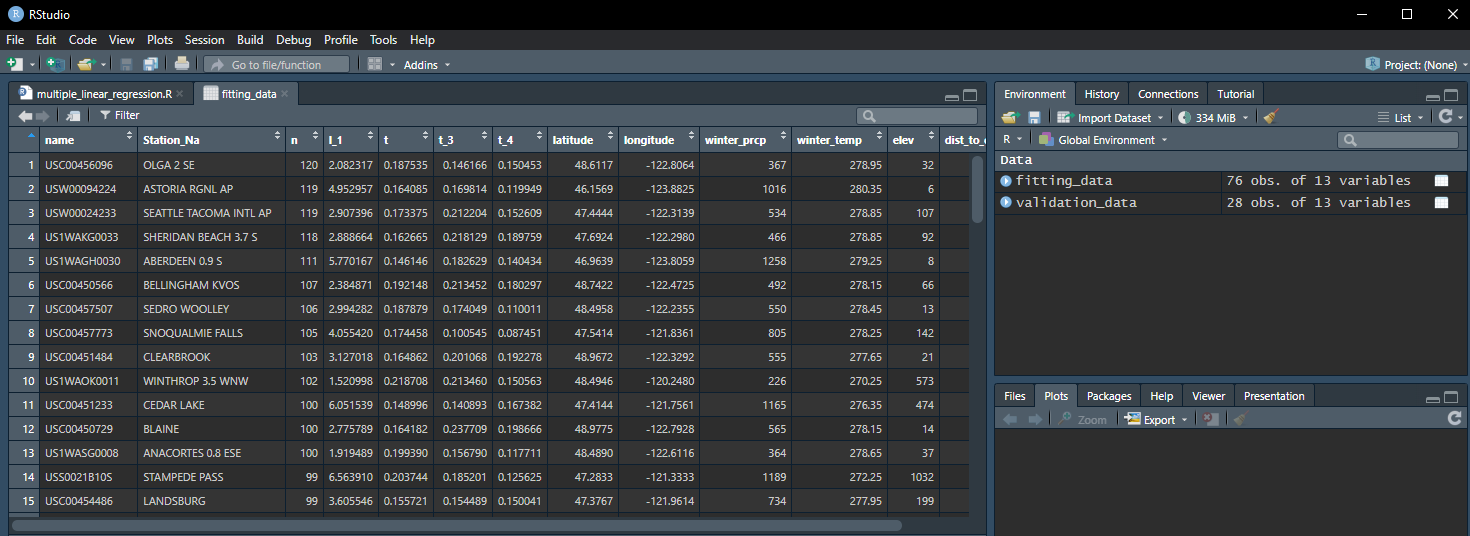1470x536 pixels.
Task: Open the Tools menu
Action: 383,40
